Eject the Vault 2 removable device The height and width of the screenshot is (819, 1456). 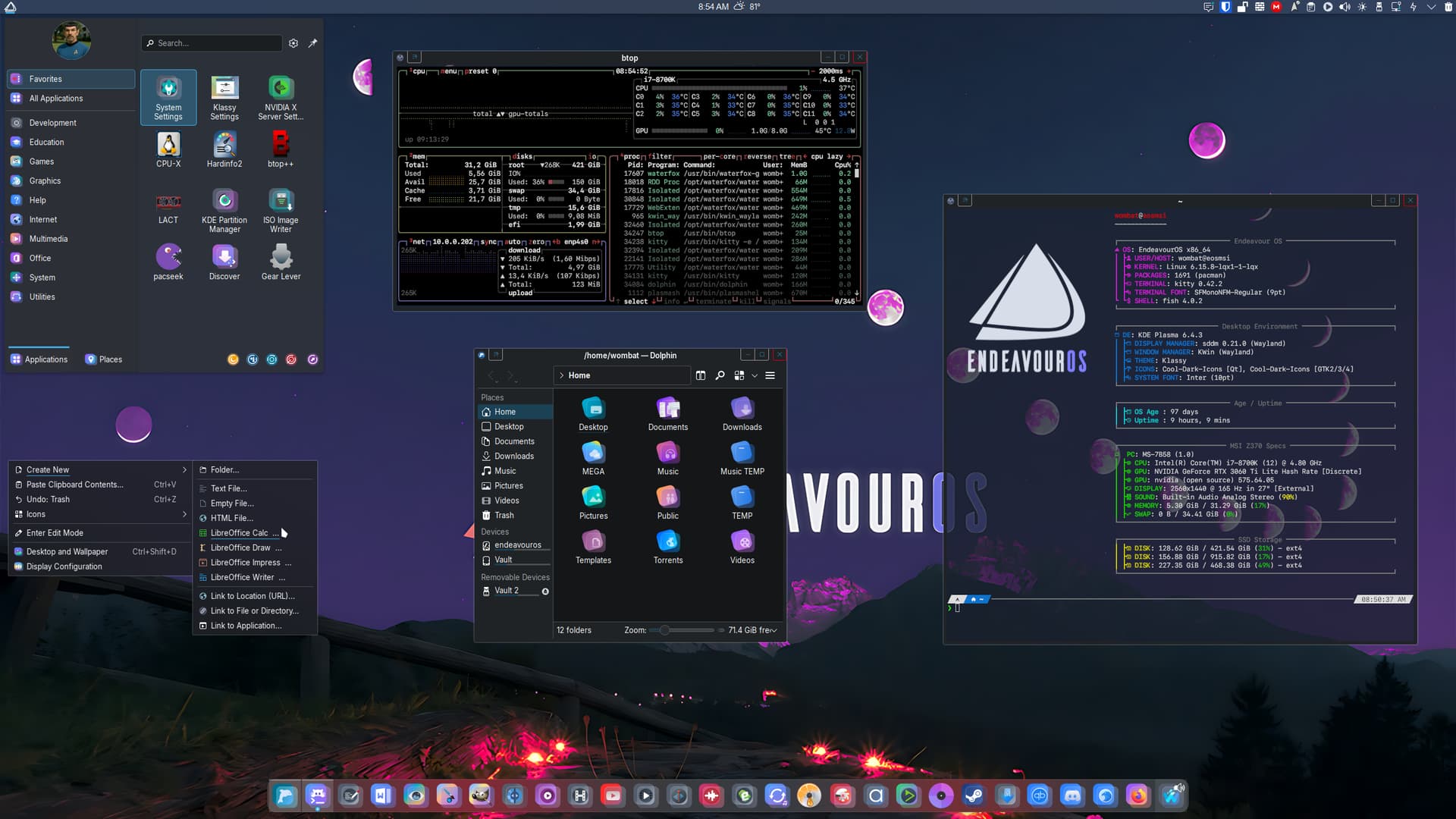pos(545,591)
